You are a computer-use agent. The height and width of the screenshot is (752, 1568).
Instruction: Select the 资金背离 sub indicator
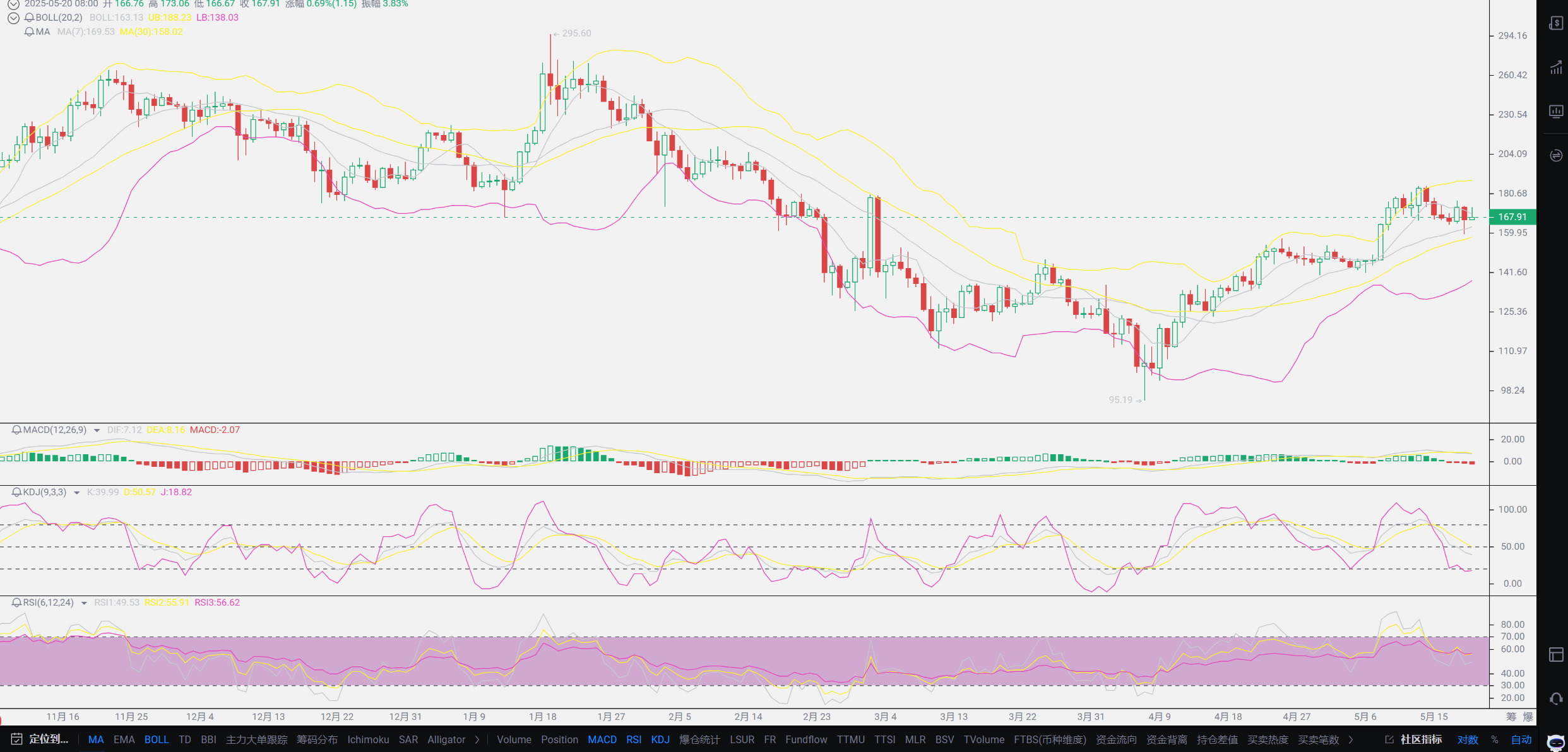pyautogui.click(x=1167, y=739)
